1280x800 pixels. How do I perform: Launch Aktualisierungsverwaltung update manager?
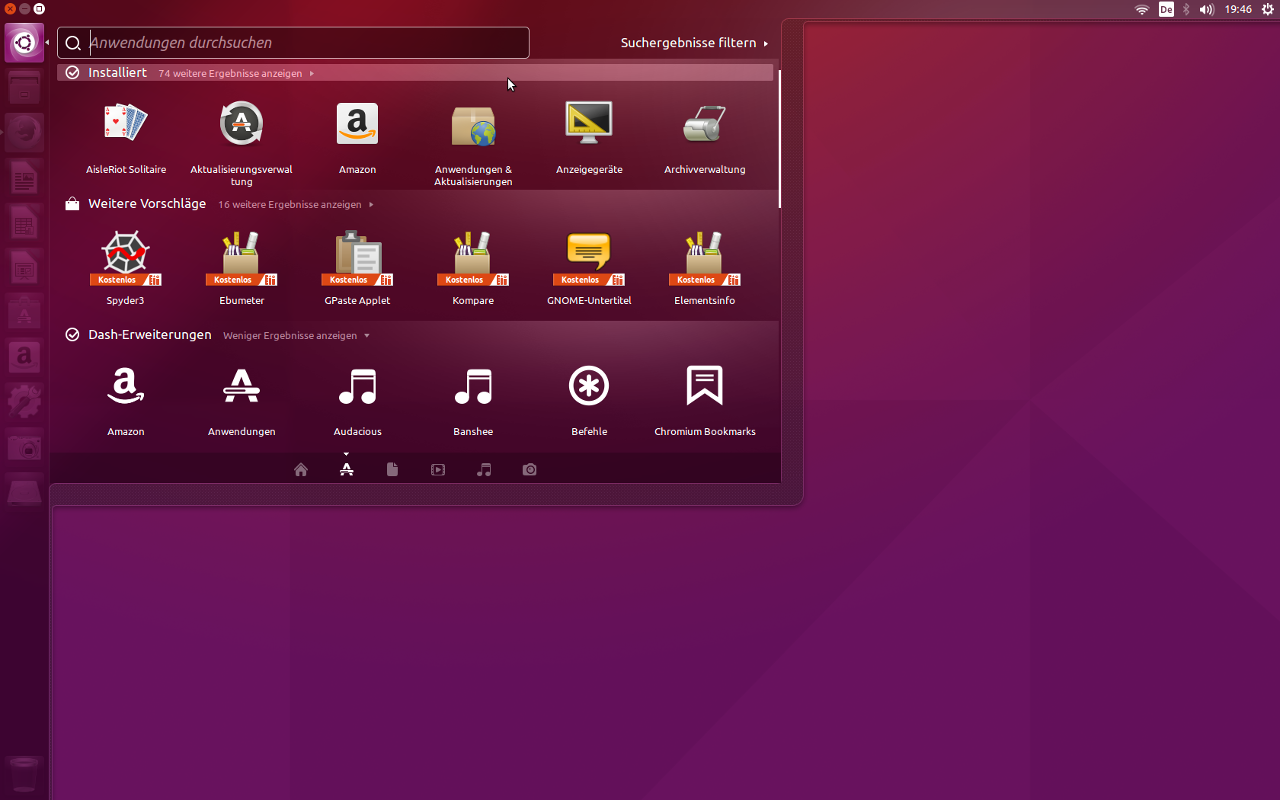click(241, 142)
